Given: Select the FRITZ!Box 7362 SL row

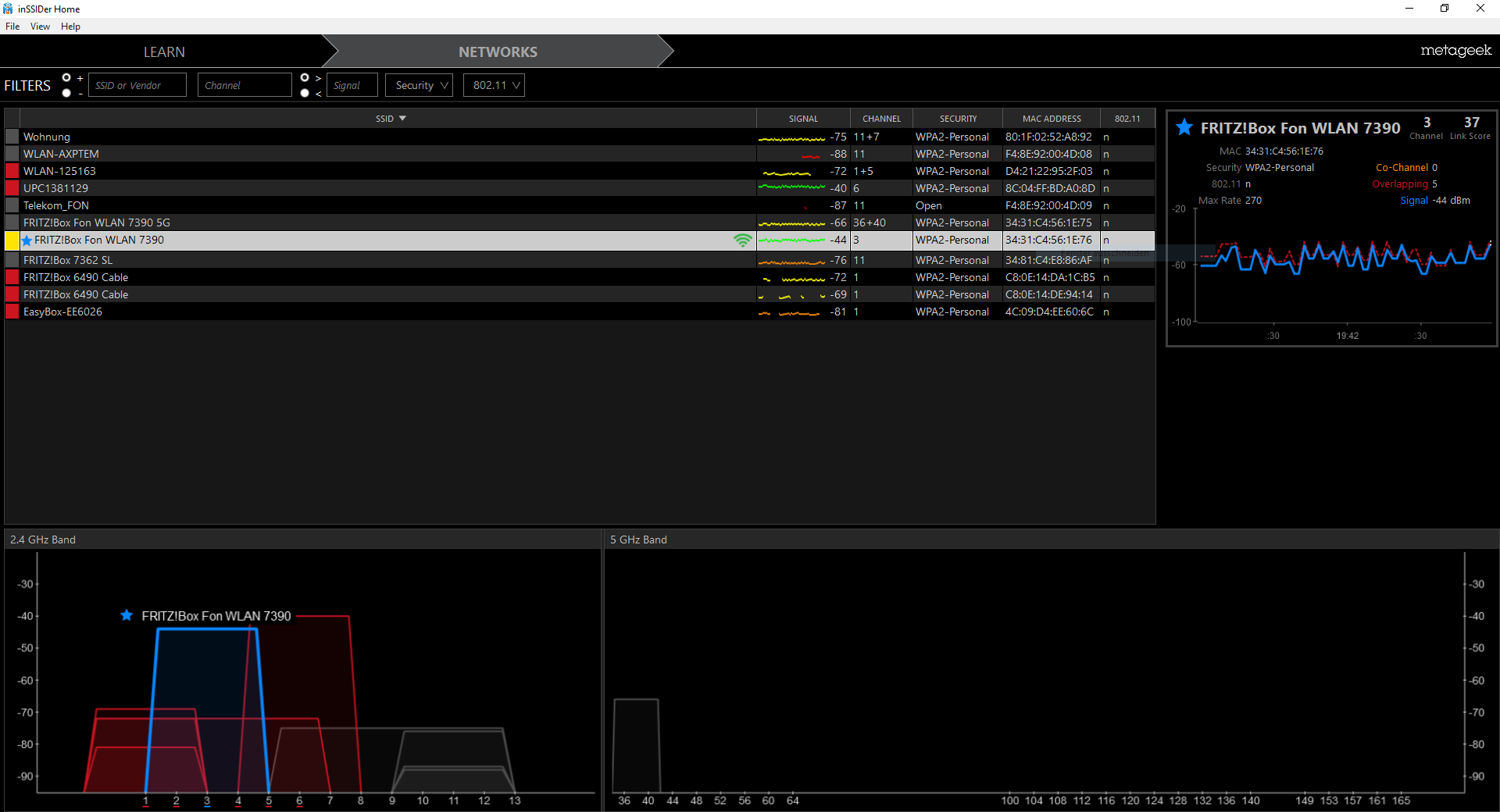Looking at the screenshot, I should click(580, 260).
